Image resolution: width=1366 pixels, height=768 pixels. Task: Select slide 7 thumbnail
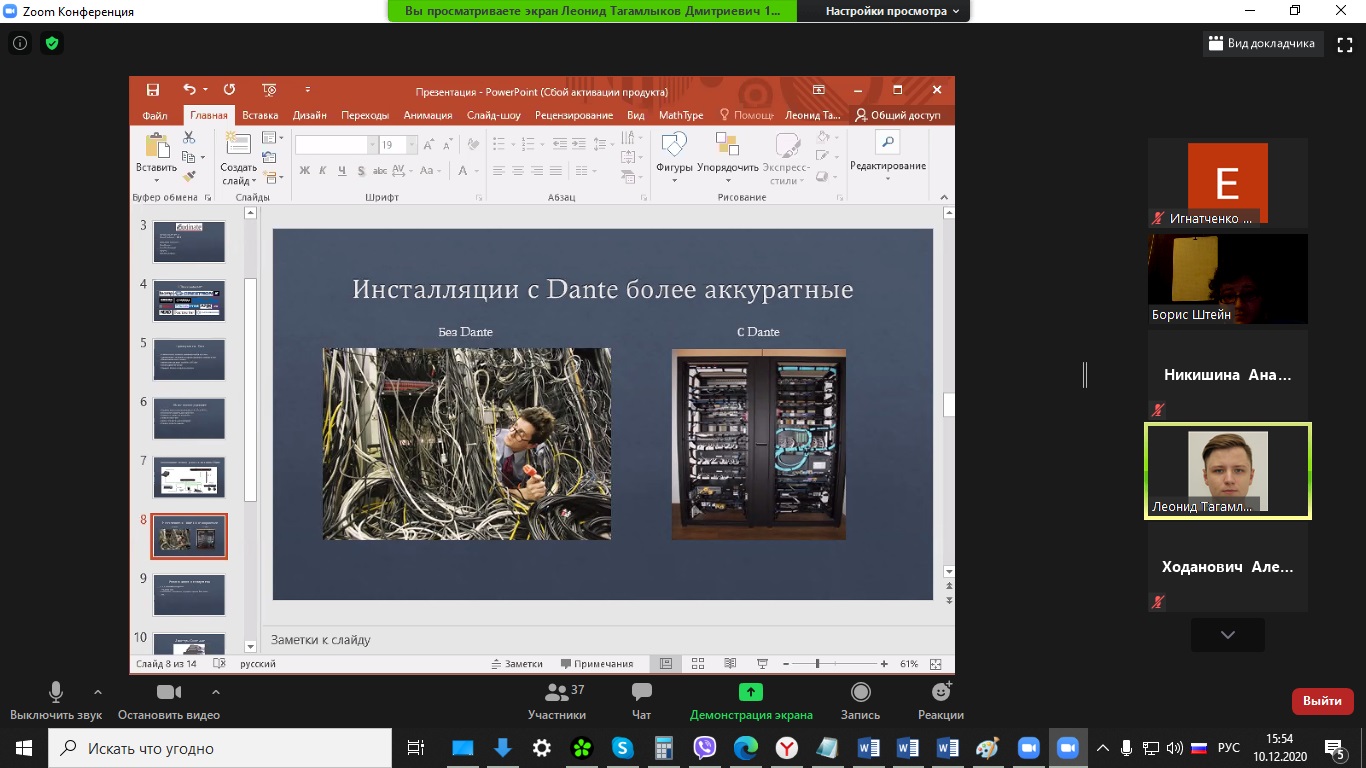(x=189, y=477)
